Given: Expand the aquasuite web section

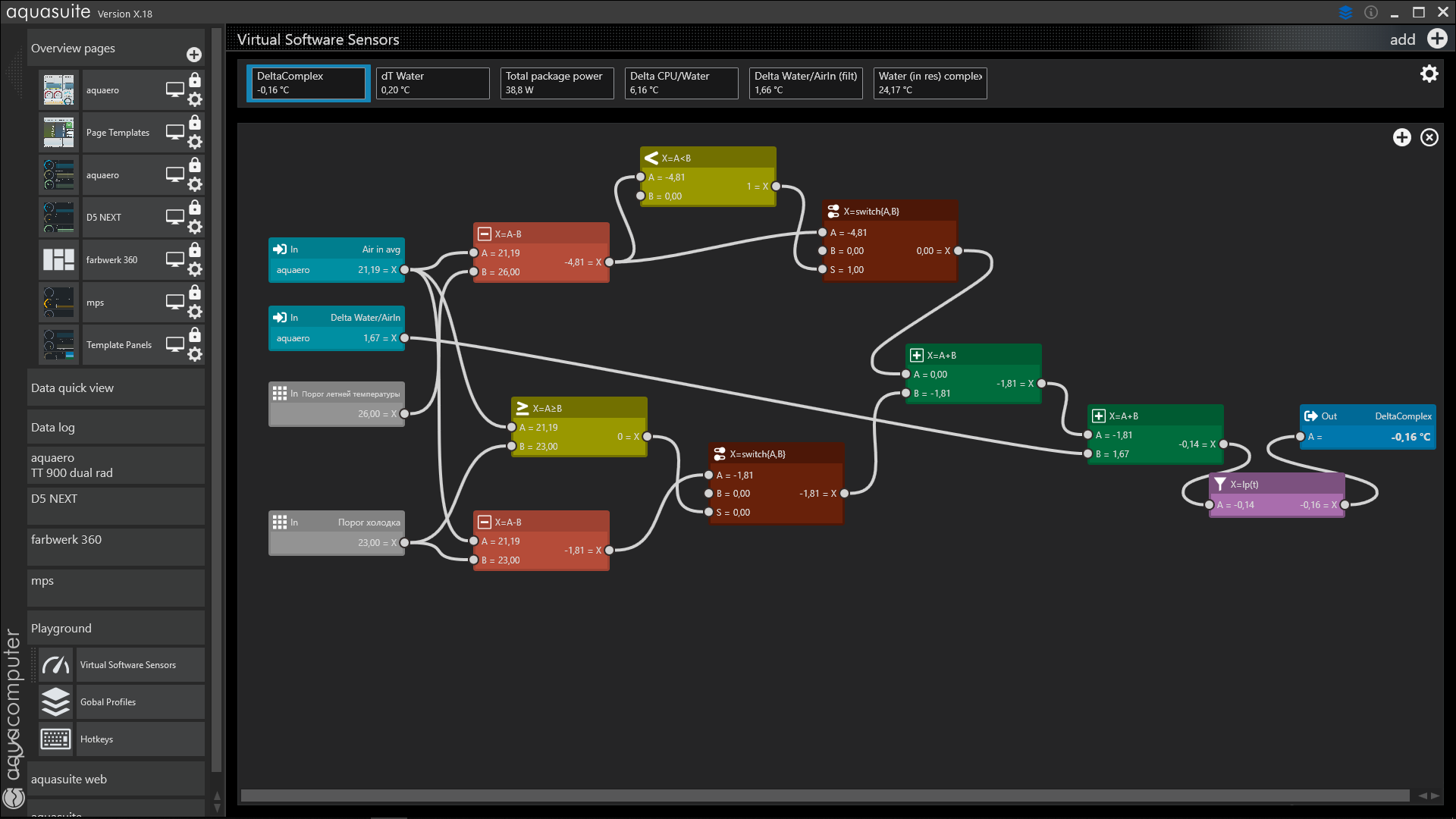Looking at the screenshot, I should click(115, 780).
